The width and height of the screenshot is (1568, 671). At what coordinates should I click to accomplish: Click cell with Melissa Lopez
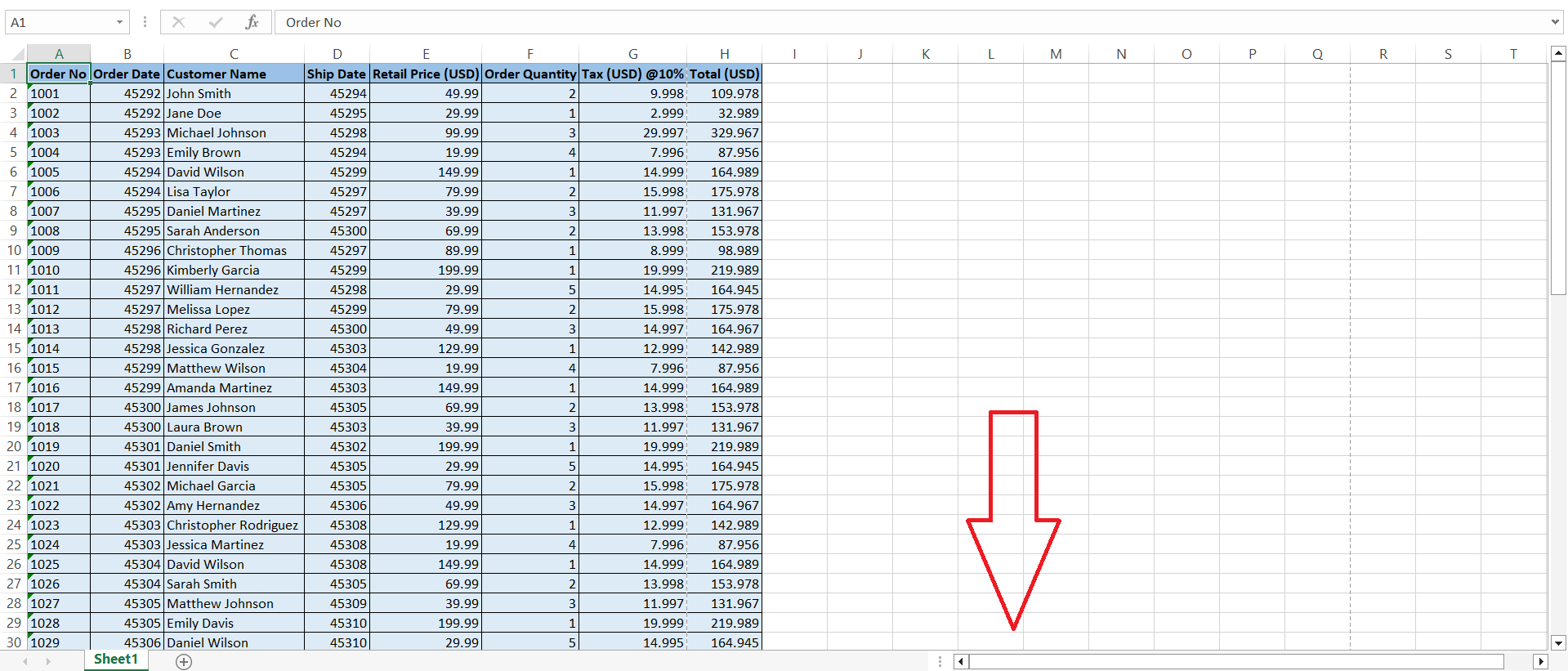(x=234, y=309)
